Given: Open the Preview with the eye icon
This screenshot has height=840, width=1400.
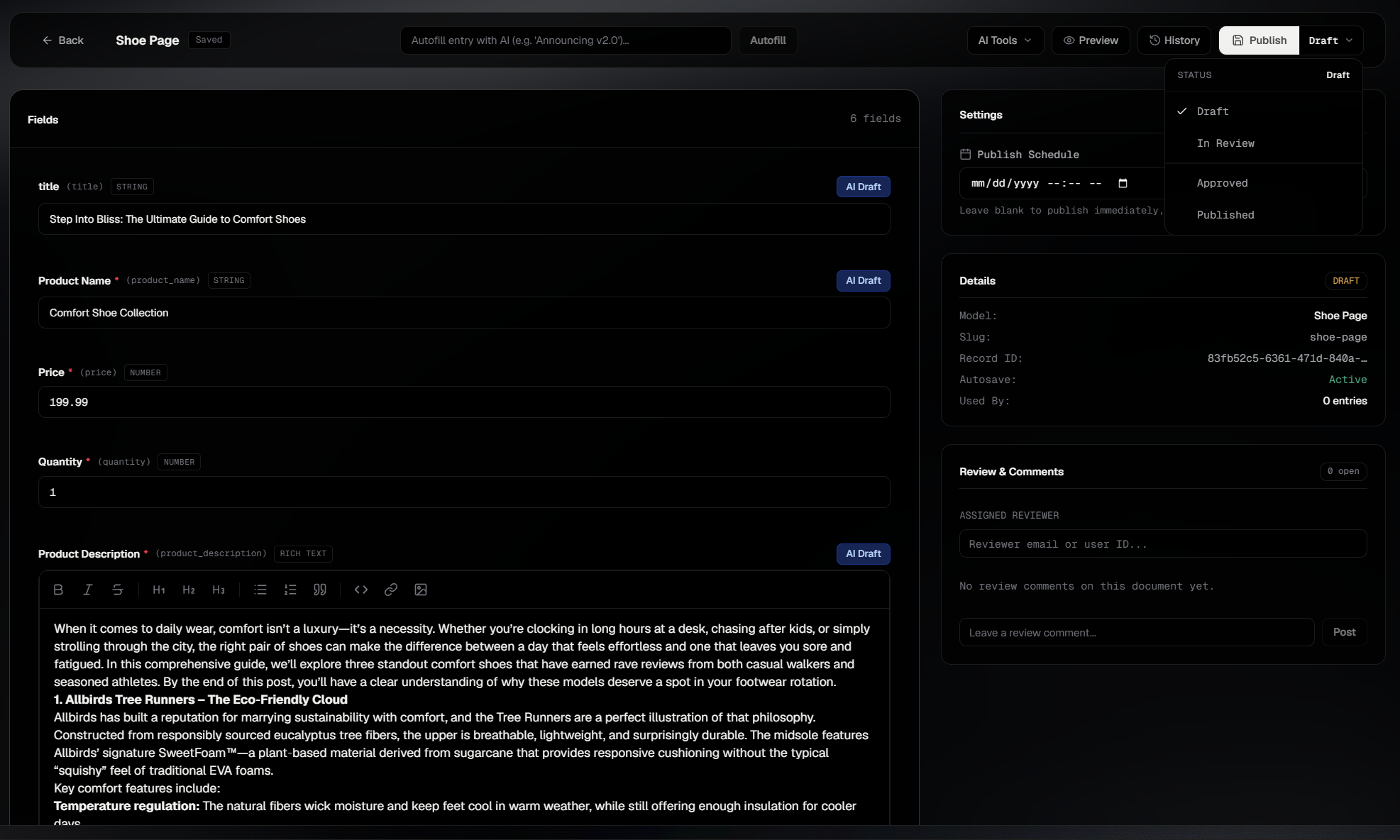Looking at the screenshot, I should 1091,40.
